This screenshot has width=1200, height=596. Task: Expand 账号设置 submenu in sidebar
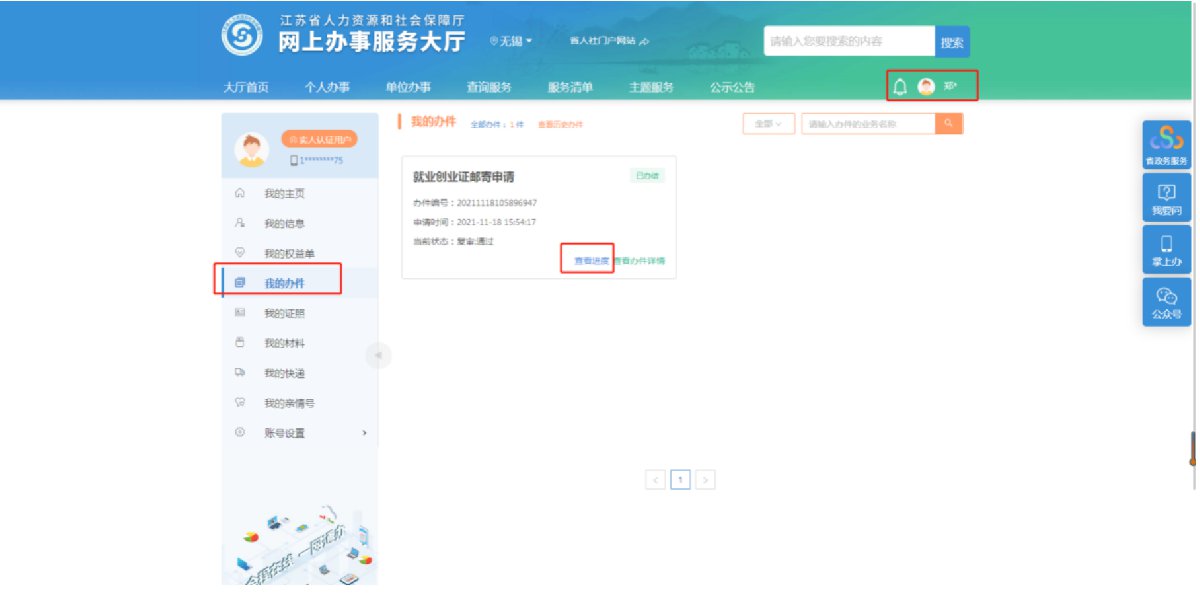tap(300, 433)
